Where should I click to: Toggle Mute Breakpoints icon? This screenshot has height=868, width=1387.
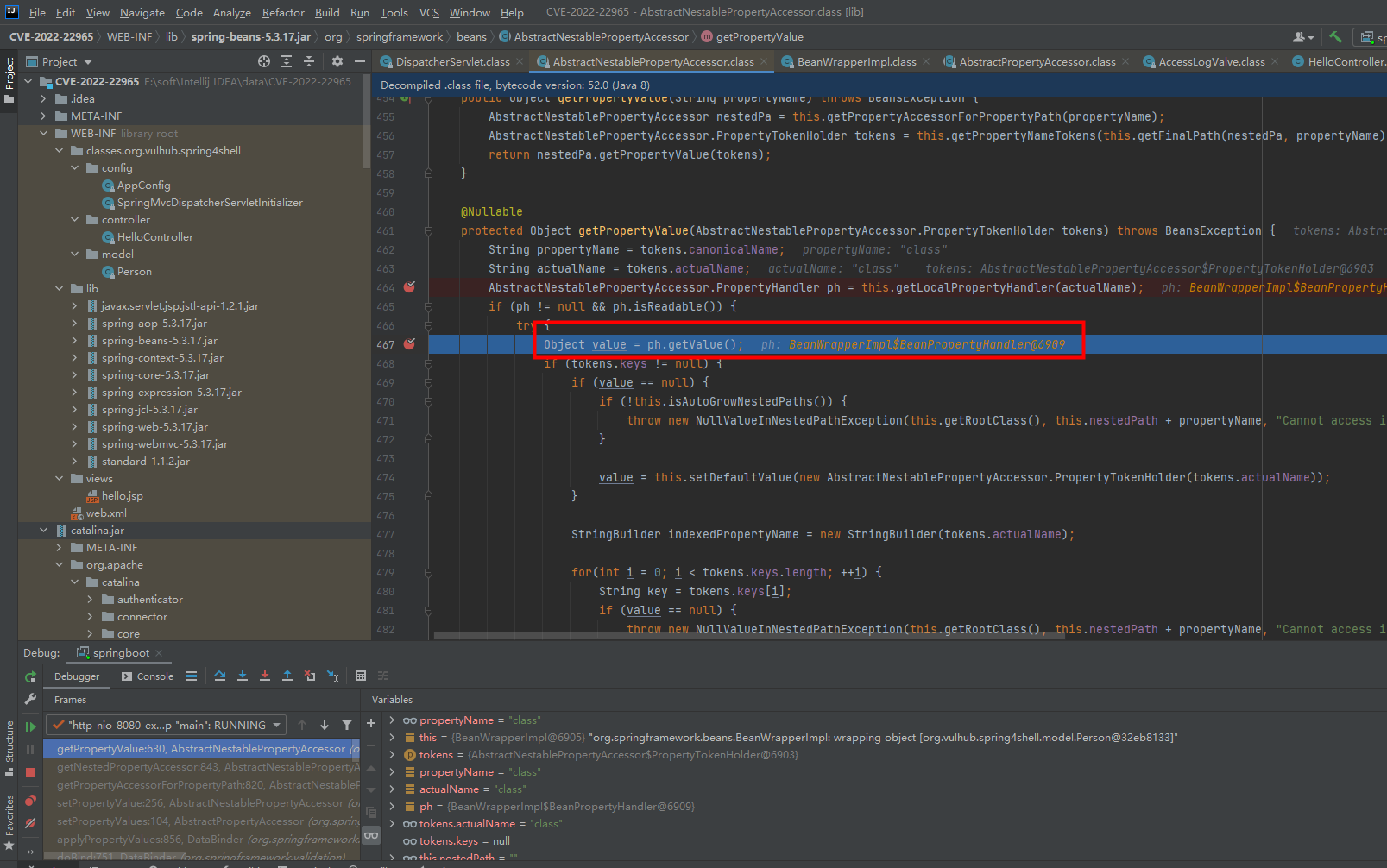[x=31, y=823]
